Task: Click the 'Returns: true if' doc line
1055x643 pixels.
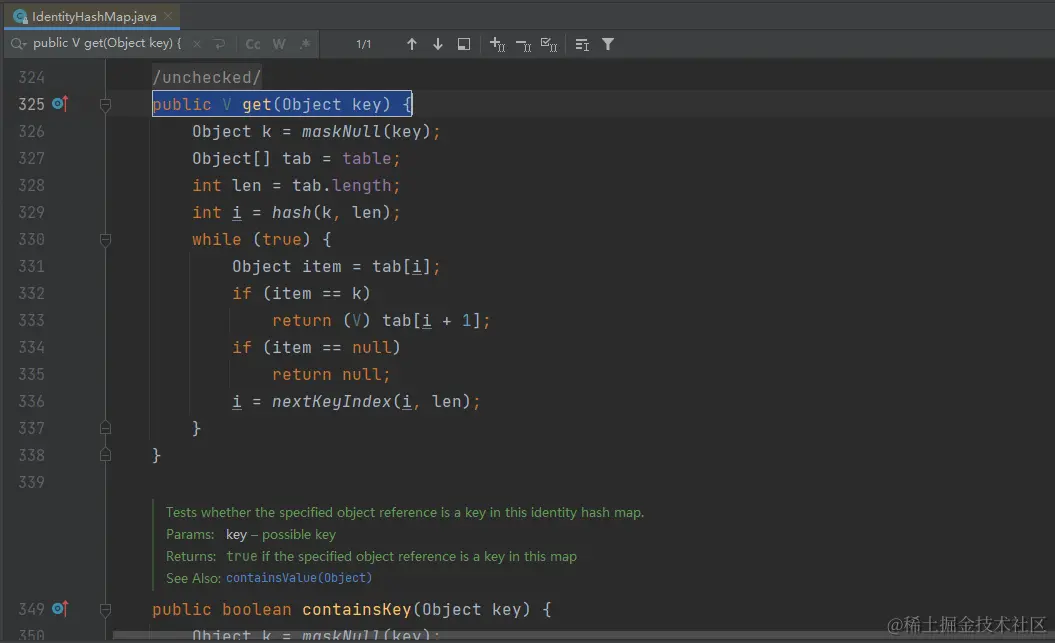Action: pos(371,556)
